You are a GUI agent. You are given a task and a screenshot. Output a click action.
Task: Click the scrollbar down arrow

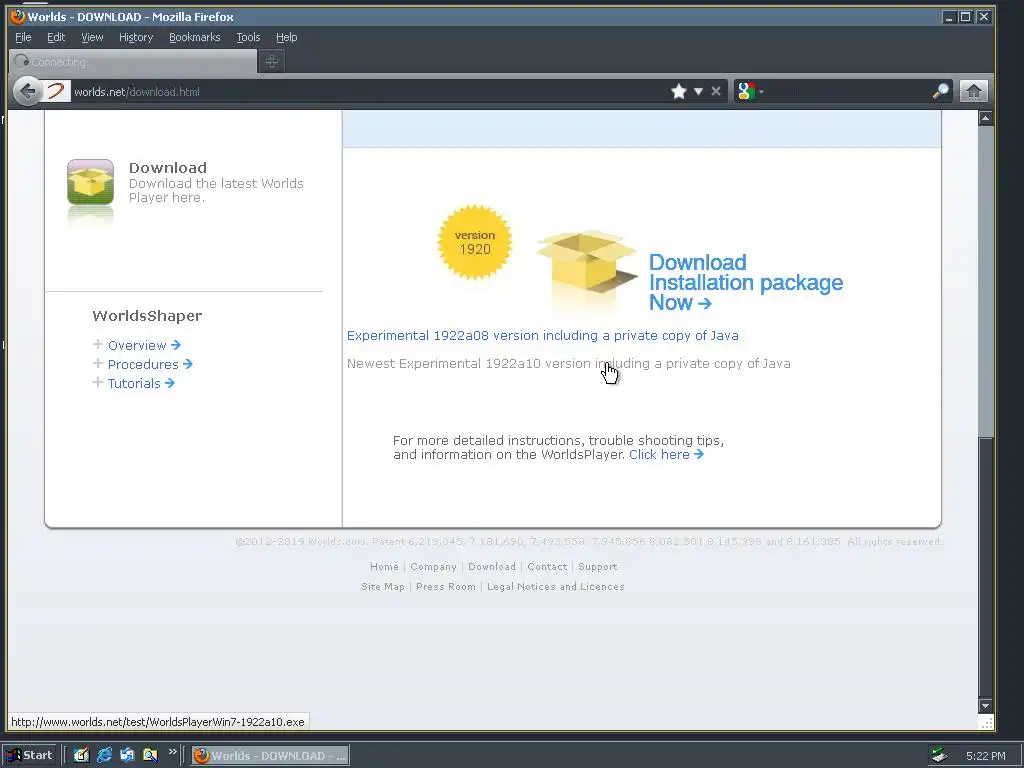tap(985, 705)
